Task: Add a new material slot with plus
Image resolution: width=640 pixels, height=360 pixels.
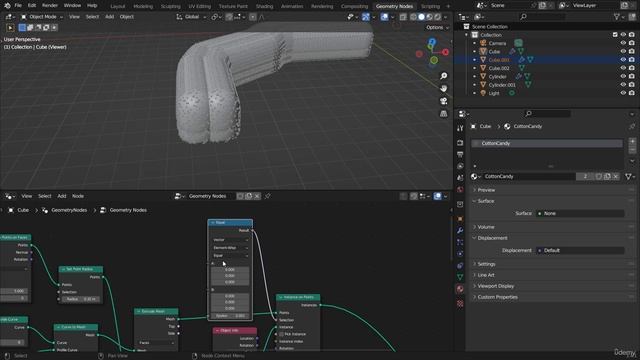Action: click(632, 142)
